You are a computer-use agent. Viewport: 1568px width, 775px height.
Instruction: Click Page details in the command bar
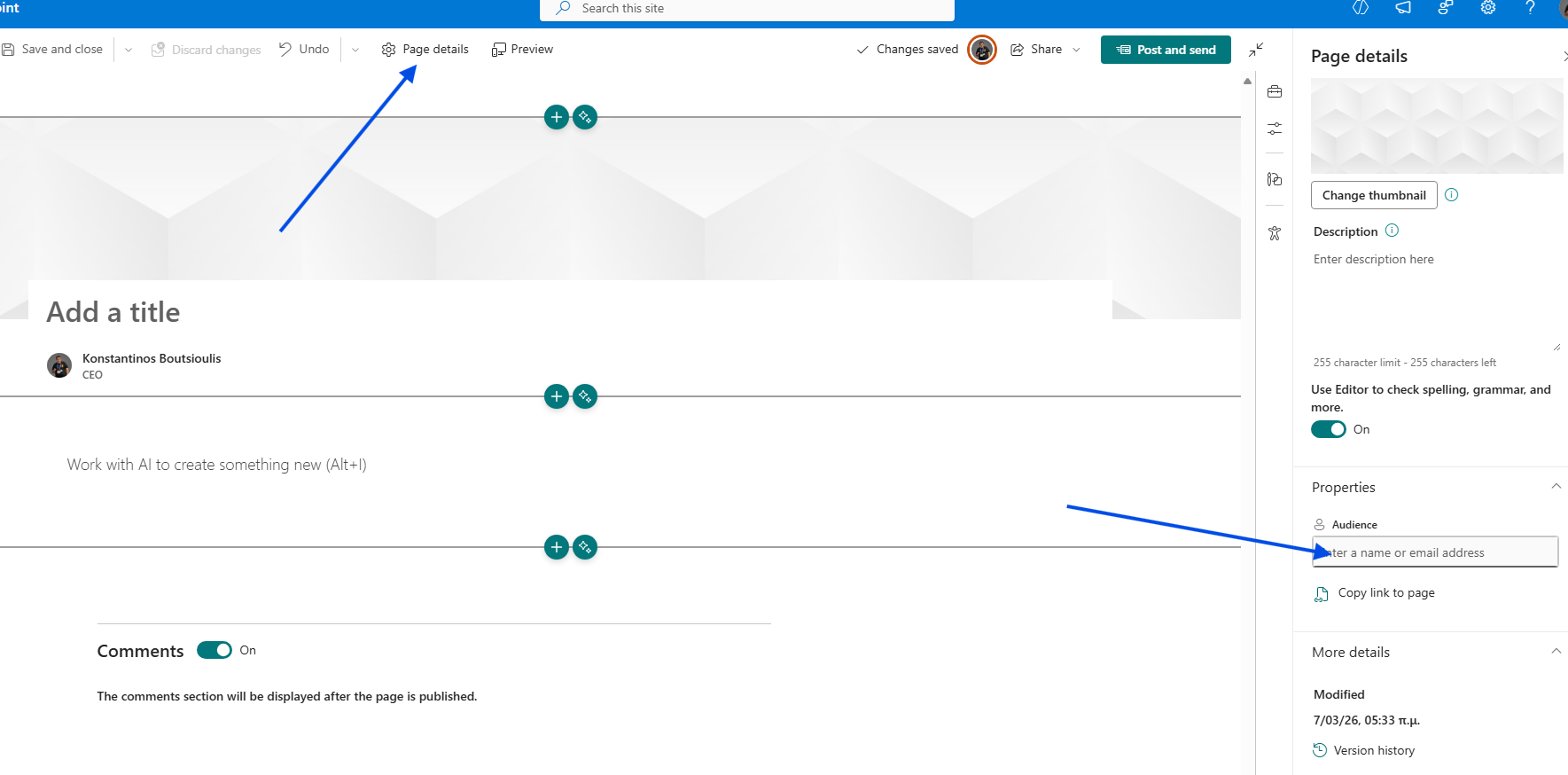pyautogui.click(x=425, y=50)
